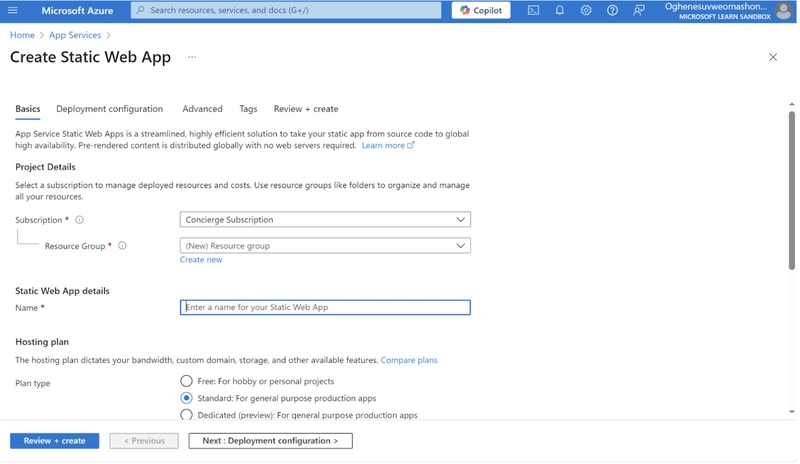Expand the Resource Group dropdown
This screenshot has height=464, width=800.
(x=325, y=246)
